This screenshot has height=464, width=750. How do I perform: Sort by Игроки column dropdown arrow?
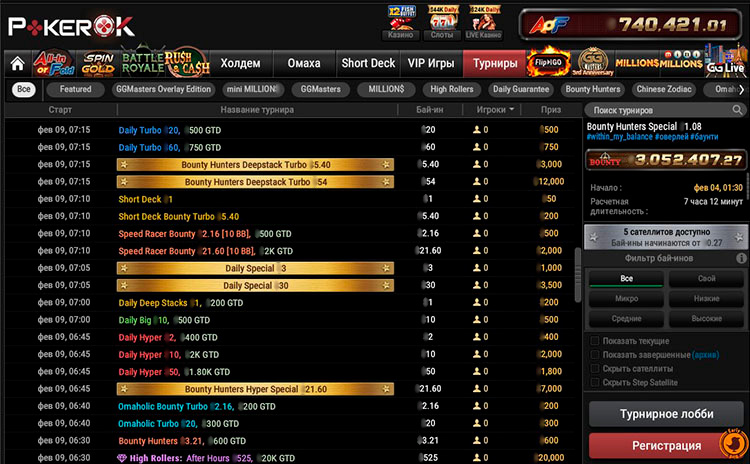pos(512,110)
